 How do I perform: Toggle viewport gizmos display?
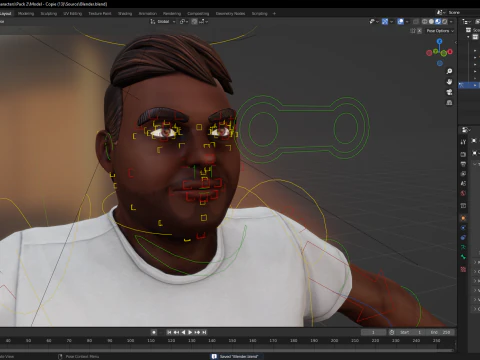tap(385, 21)
